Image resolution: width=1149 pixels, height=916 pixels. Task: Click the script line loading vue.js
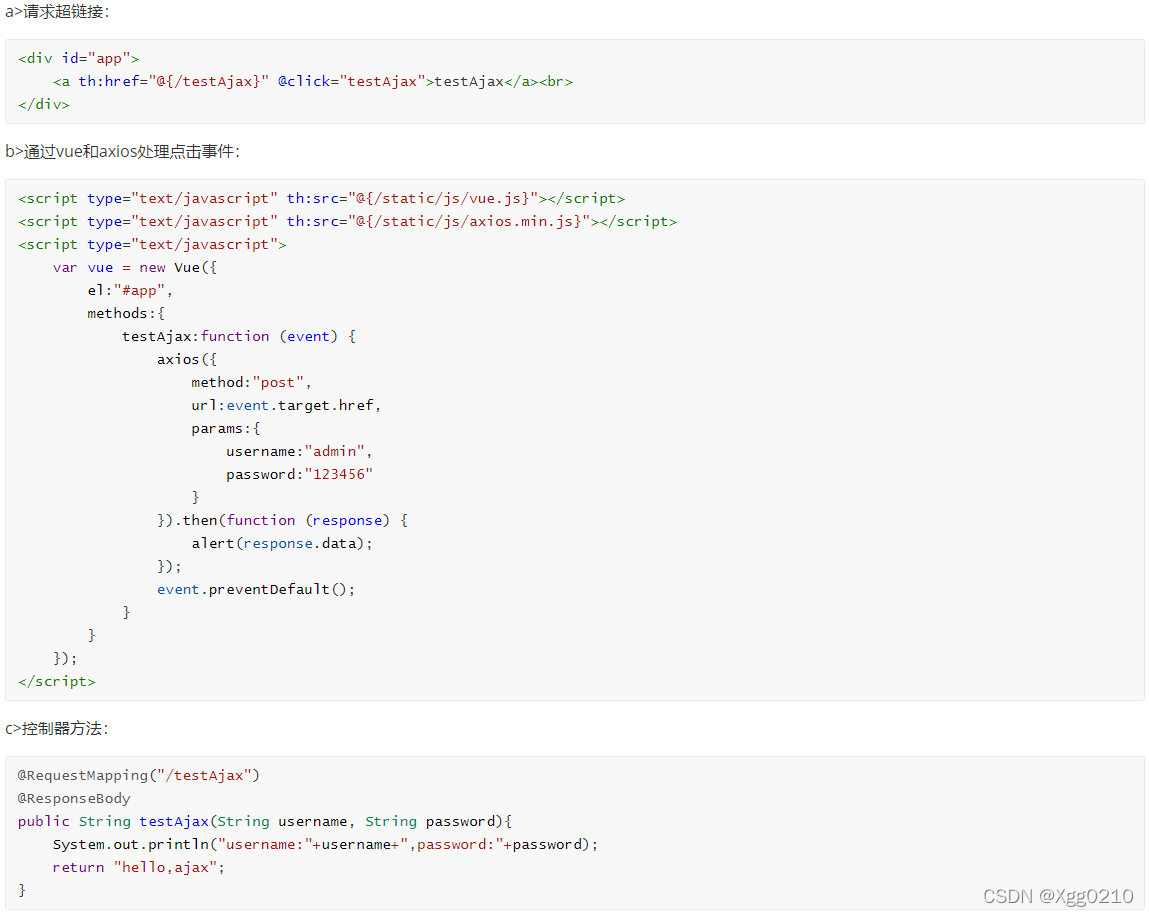[322, 199]
